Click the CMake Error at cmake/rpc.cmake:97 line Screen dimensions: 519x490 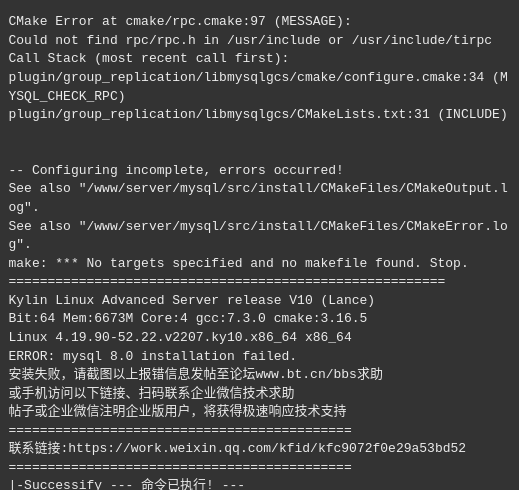[x=180, y=21]
